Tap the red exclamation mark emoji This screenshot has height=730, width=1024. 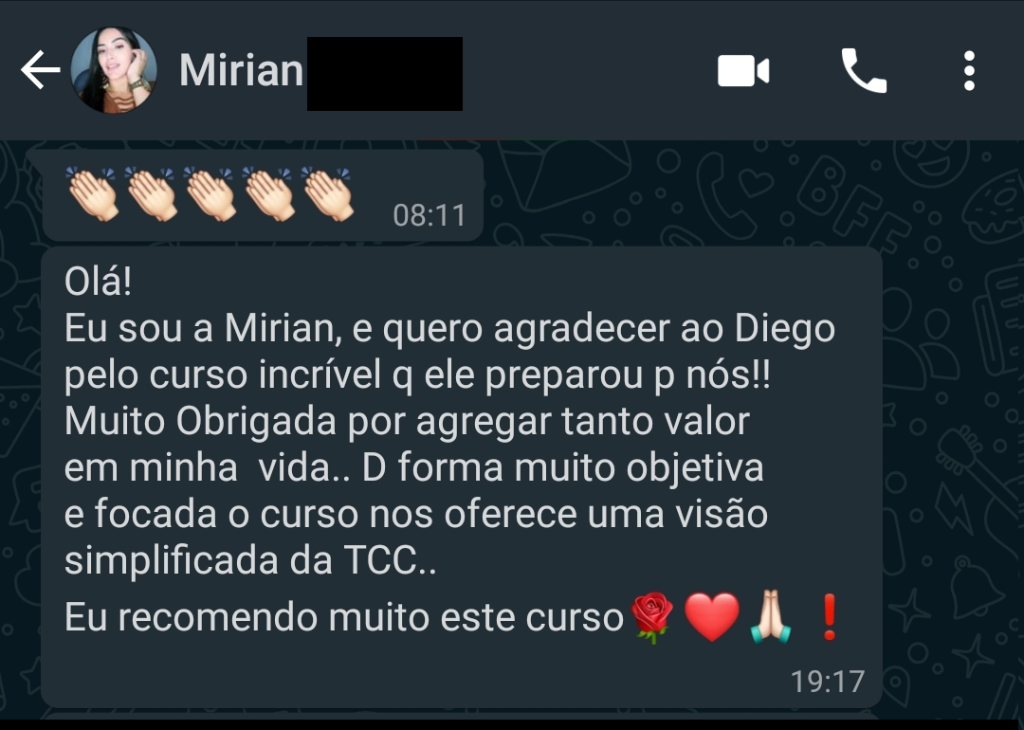tap(829, 617)
